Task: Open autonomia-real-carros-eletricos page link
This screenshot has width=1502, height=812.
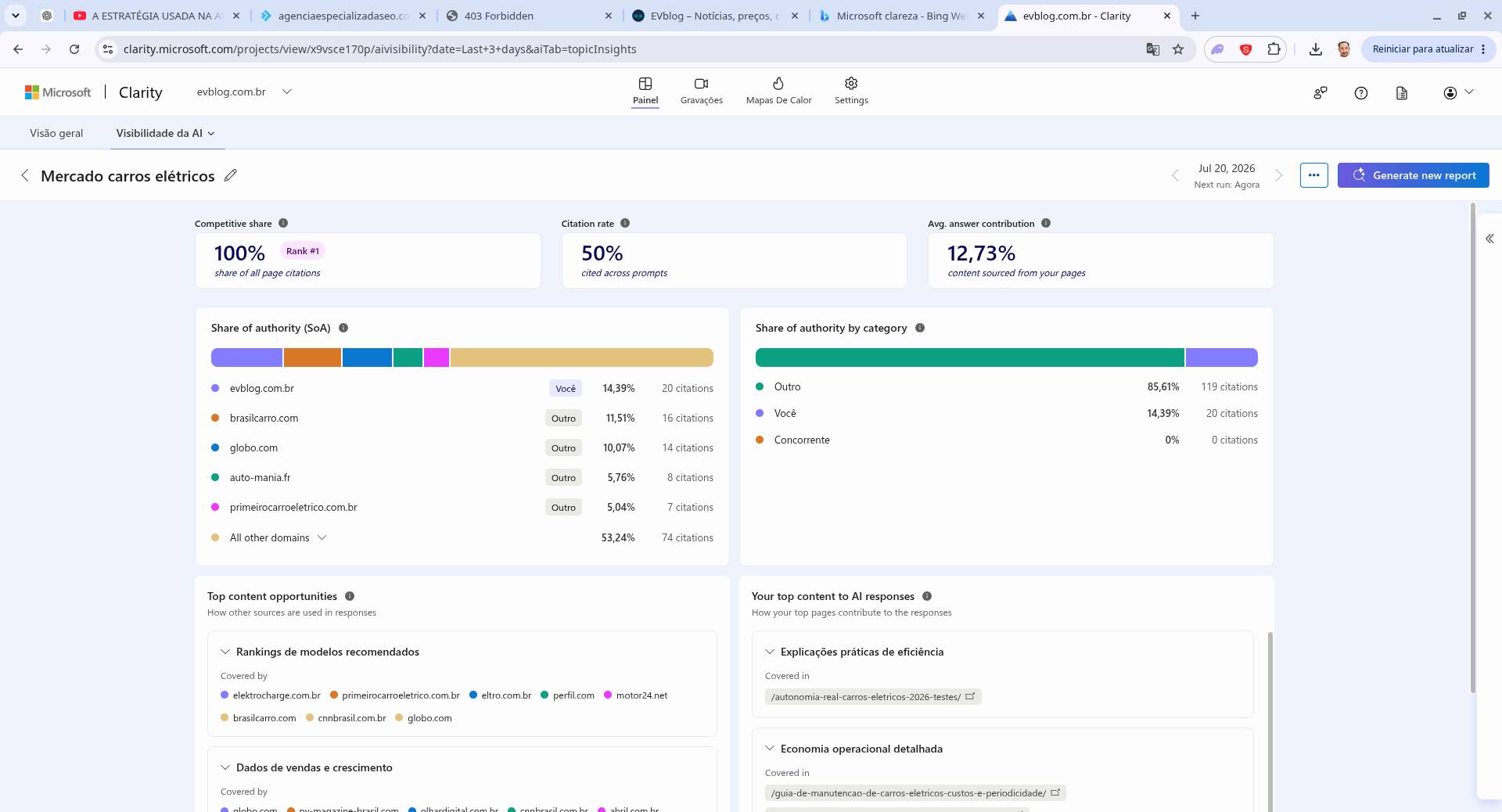Action: point(873,696)
